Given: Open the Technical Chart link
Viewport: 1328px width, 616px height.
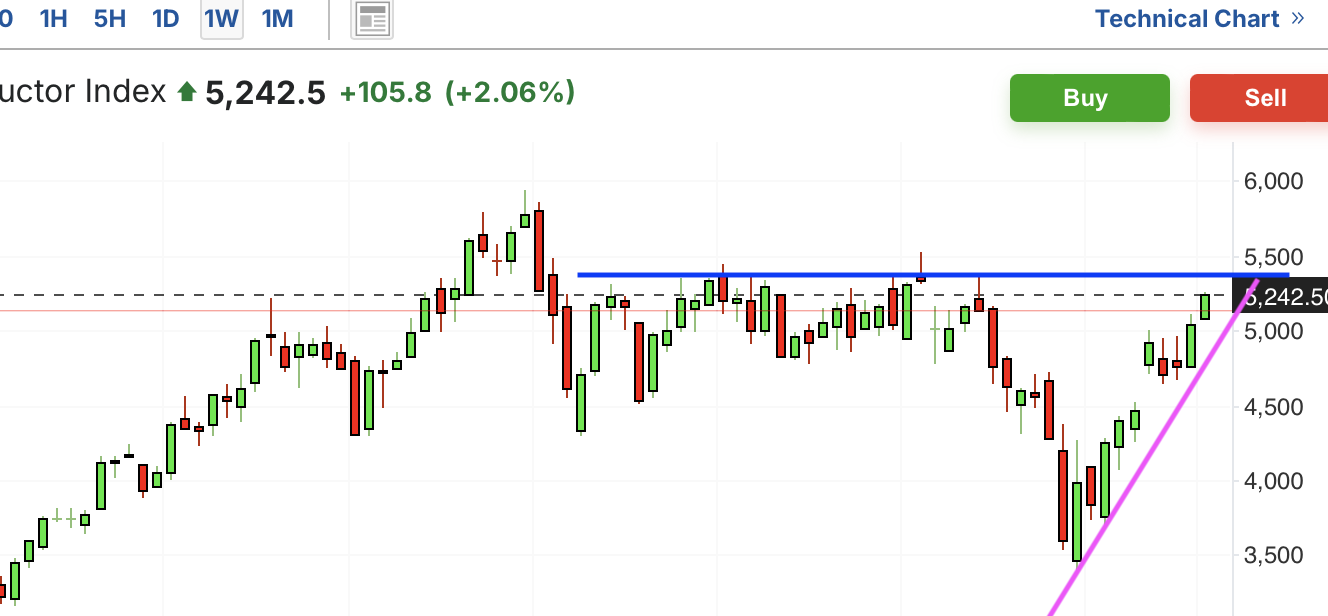Looking at the screenshot, I should pos(1200,19).
